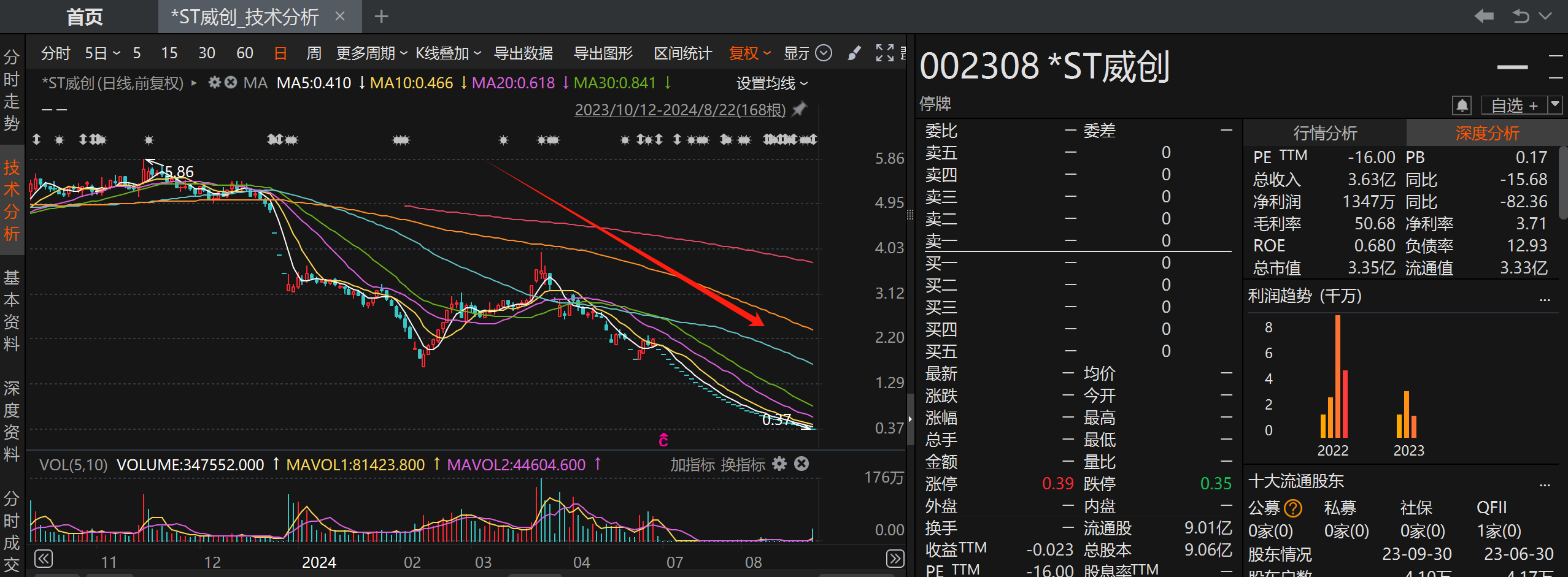
Task: Click the price alert bell icon
Action: point(1462,105)
